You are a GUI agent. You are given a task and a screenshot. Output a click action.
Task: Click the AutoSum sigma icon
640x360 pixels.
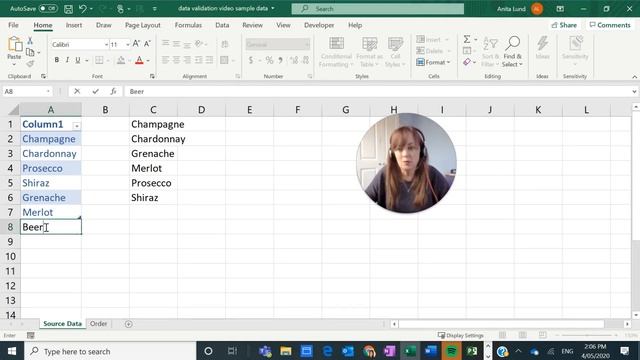[x=467, y=40]
